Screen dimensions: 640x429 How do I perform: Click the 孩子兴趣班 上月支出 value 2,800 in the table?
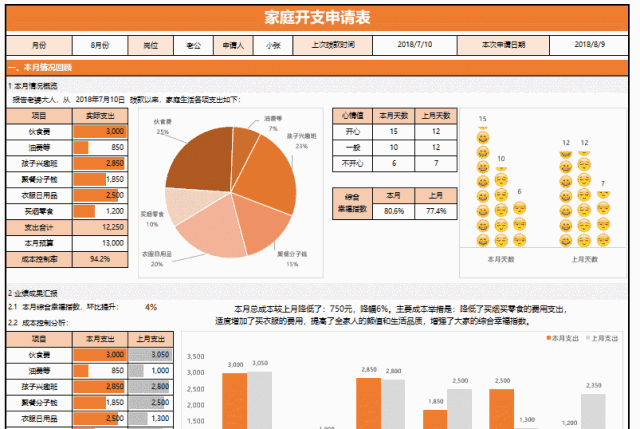(x=151, y=387)
